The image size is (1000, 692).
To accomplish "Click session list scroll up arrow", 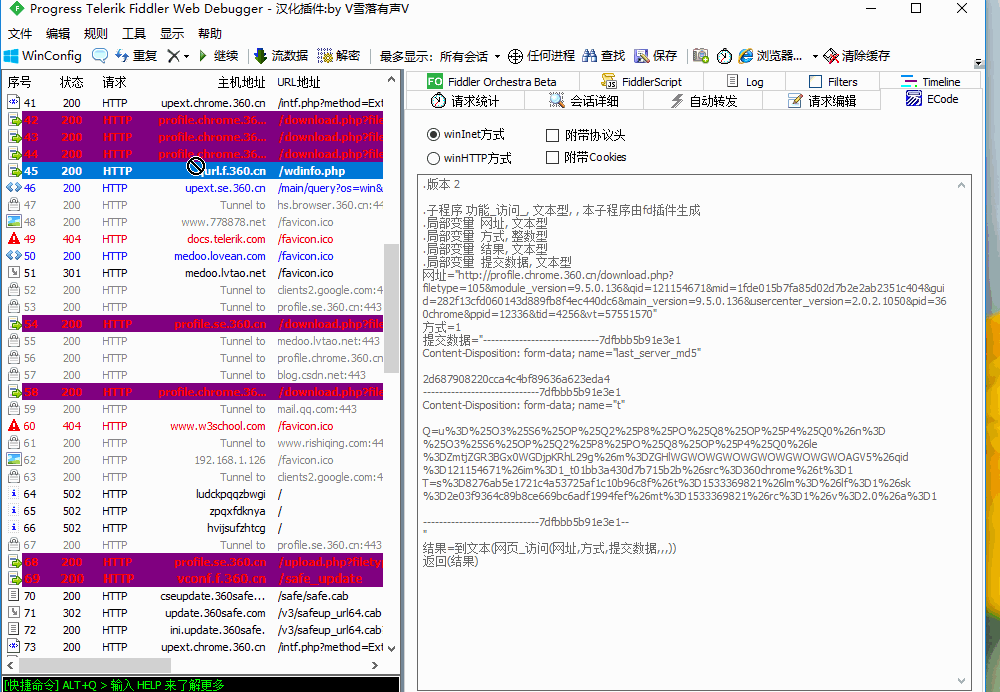I will [x=391, y=80].
